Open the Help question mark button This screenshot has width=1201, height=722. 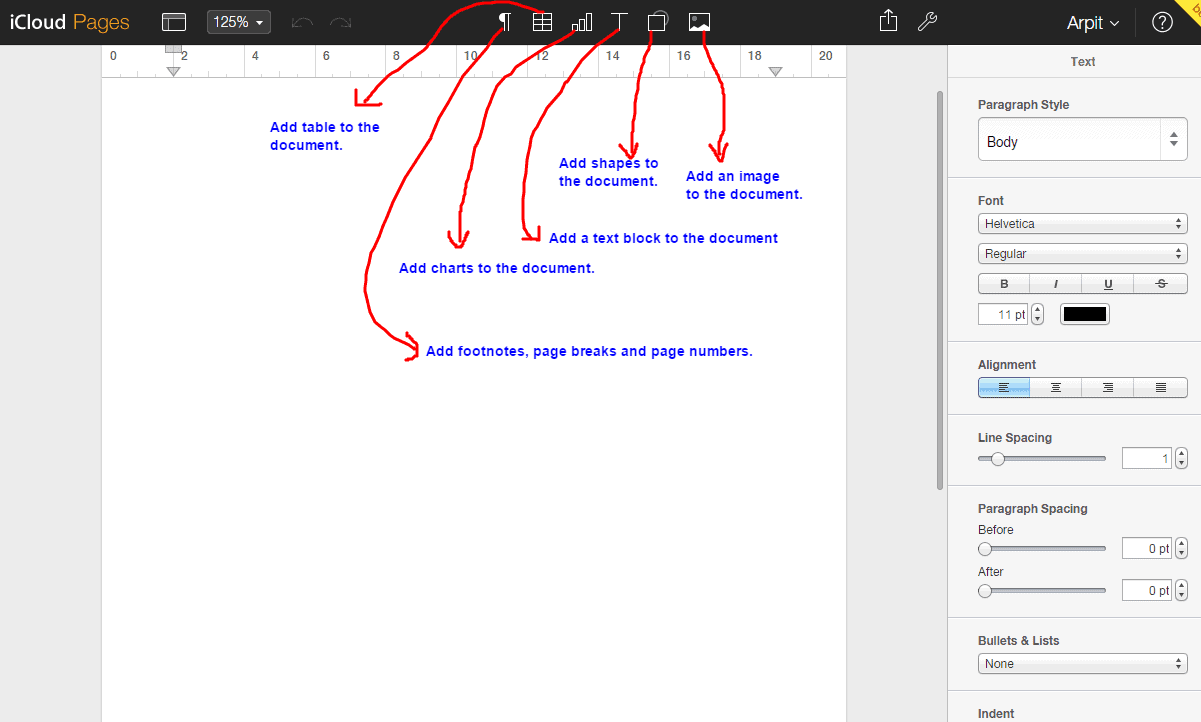point(1162,21)
